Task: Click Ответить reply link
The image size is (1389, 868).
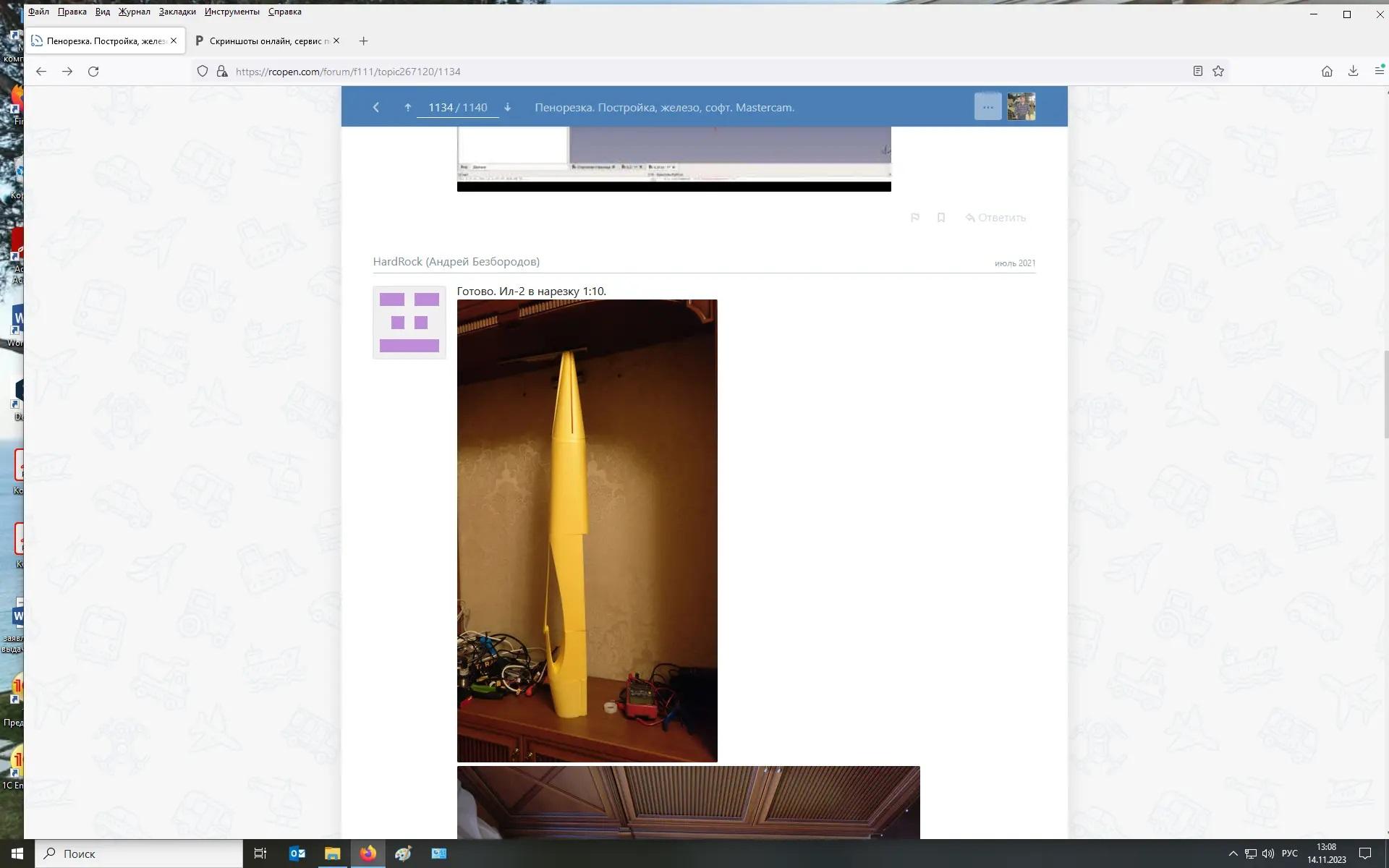Action: click(995, 218)
